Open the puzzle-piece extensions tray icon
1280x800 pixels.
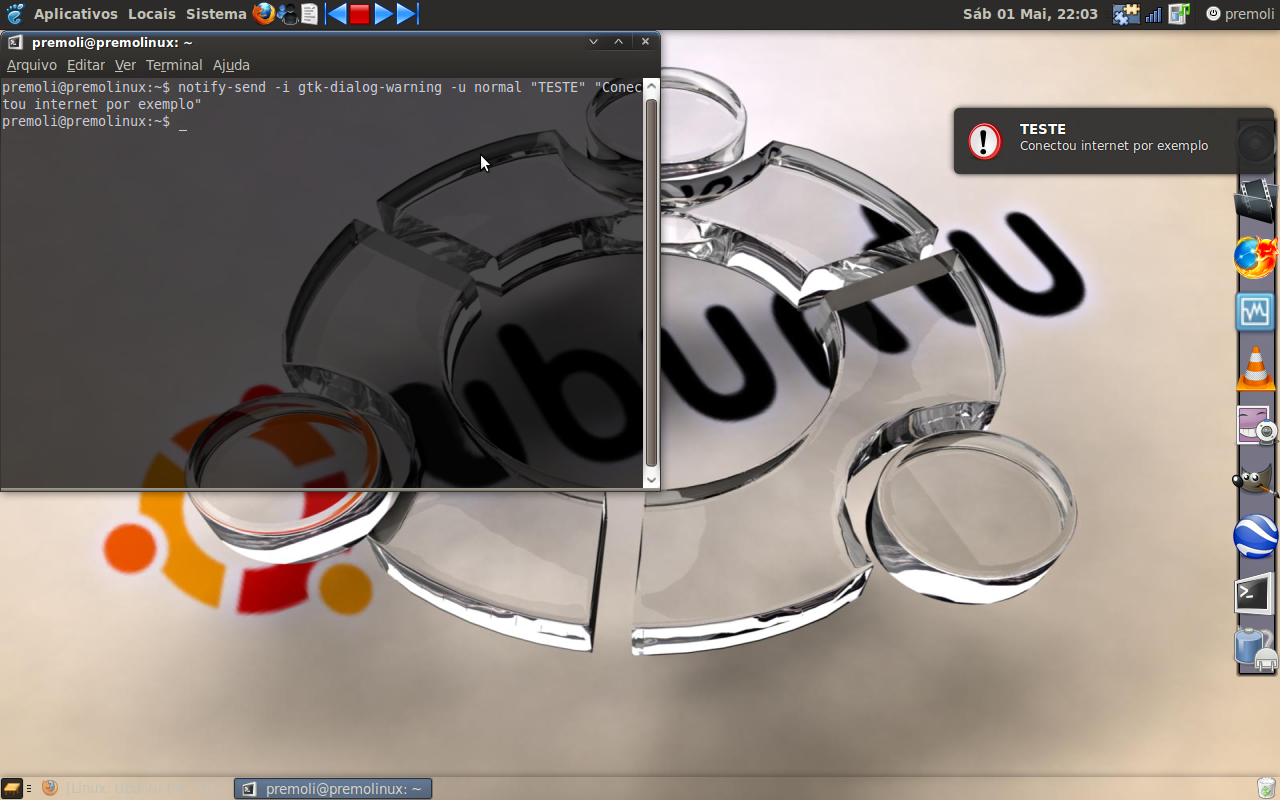1126,14
